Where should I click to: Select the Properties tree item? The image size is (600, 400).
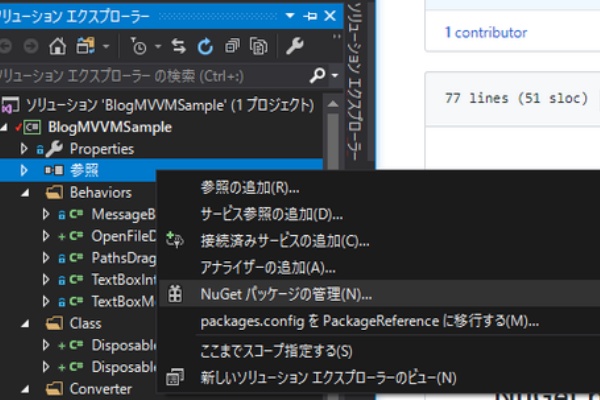102,149
